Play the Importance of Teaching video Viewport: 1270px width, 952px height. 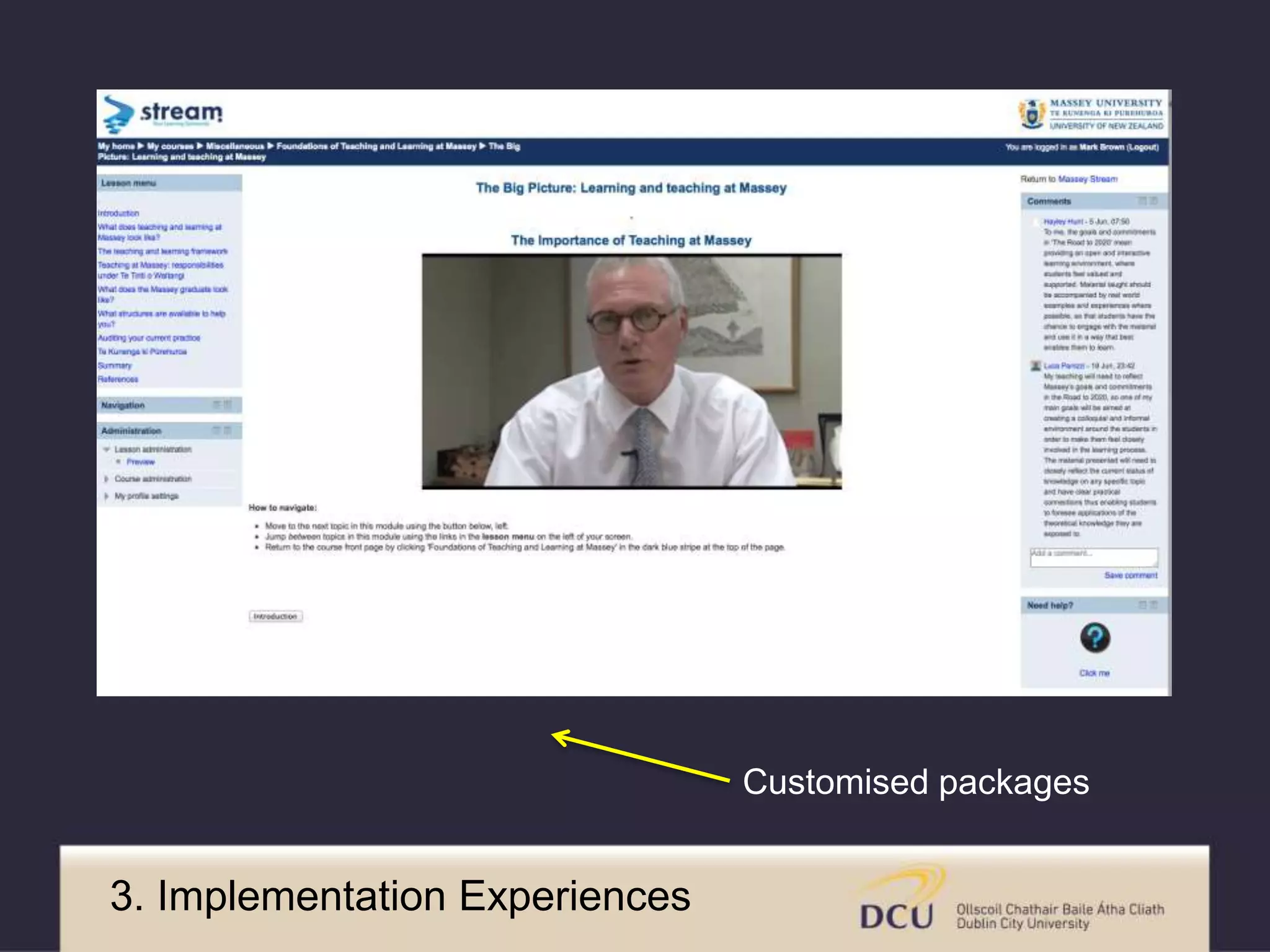point(632,371)
